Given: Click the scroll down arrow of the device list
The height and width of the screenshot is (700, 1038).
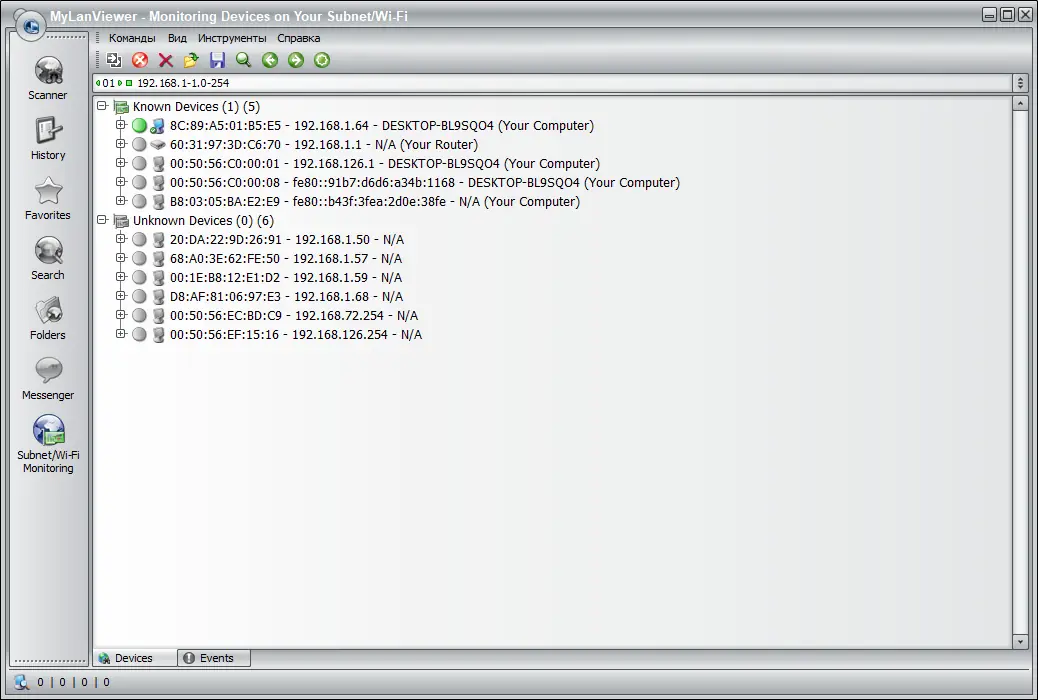Looking at the screenshot, I should pos(1020,641).
